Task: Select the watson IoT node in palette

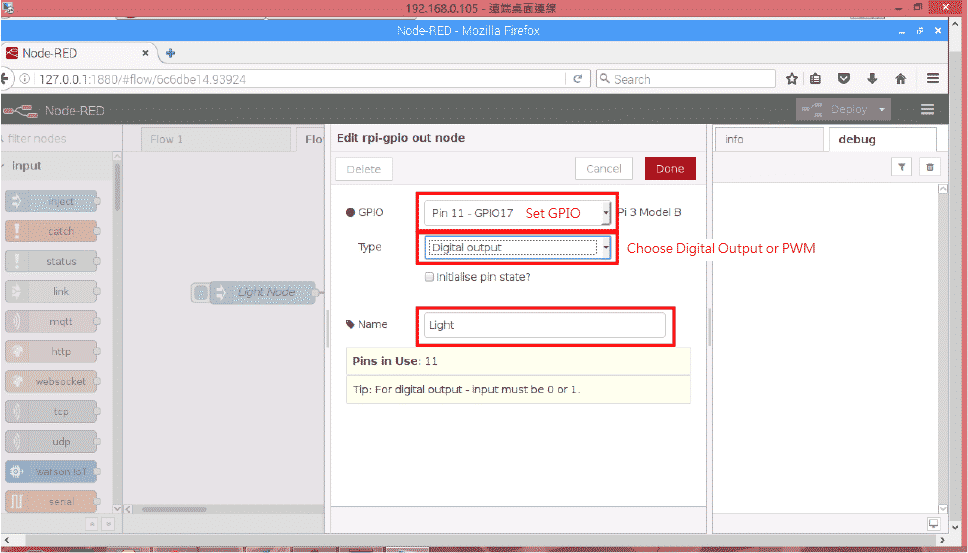Action: pyautogui.click(x=52, y=472)
